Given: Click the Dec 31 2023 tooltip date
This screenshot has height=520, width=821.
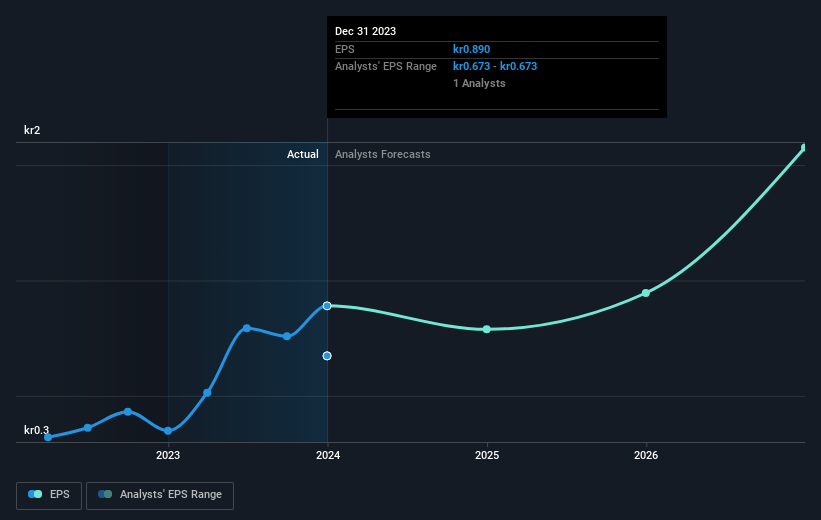Looking at the screenshot, I should point(365,31).
